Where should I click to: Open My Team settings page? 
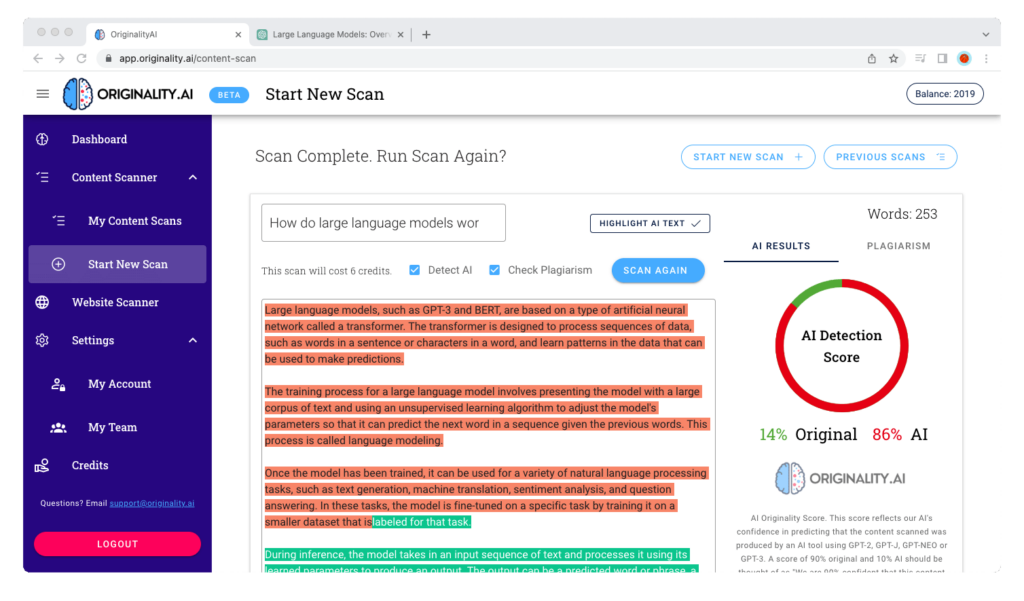pyautogui.click(x=118, y=427)
